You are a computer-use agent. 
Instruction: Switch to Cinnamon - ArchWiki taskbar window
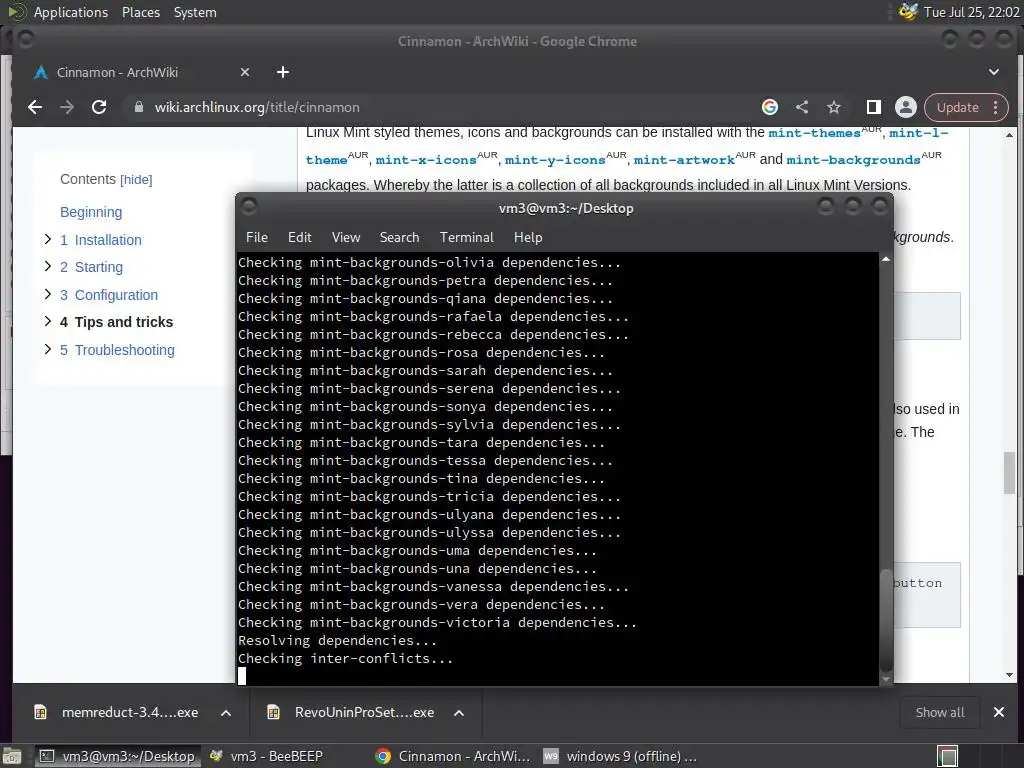[454, 756]
